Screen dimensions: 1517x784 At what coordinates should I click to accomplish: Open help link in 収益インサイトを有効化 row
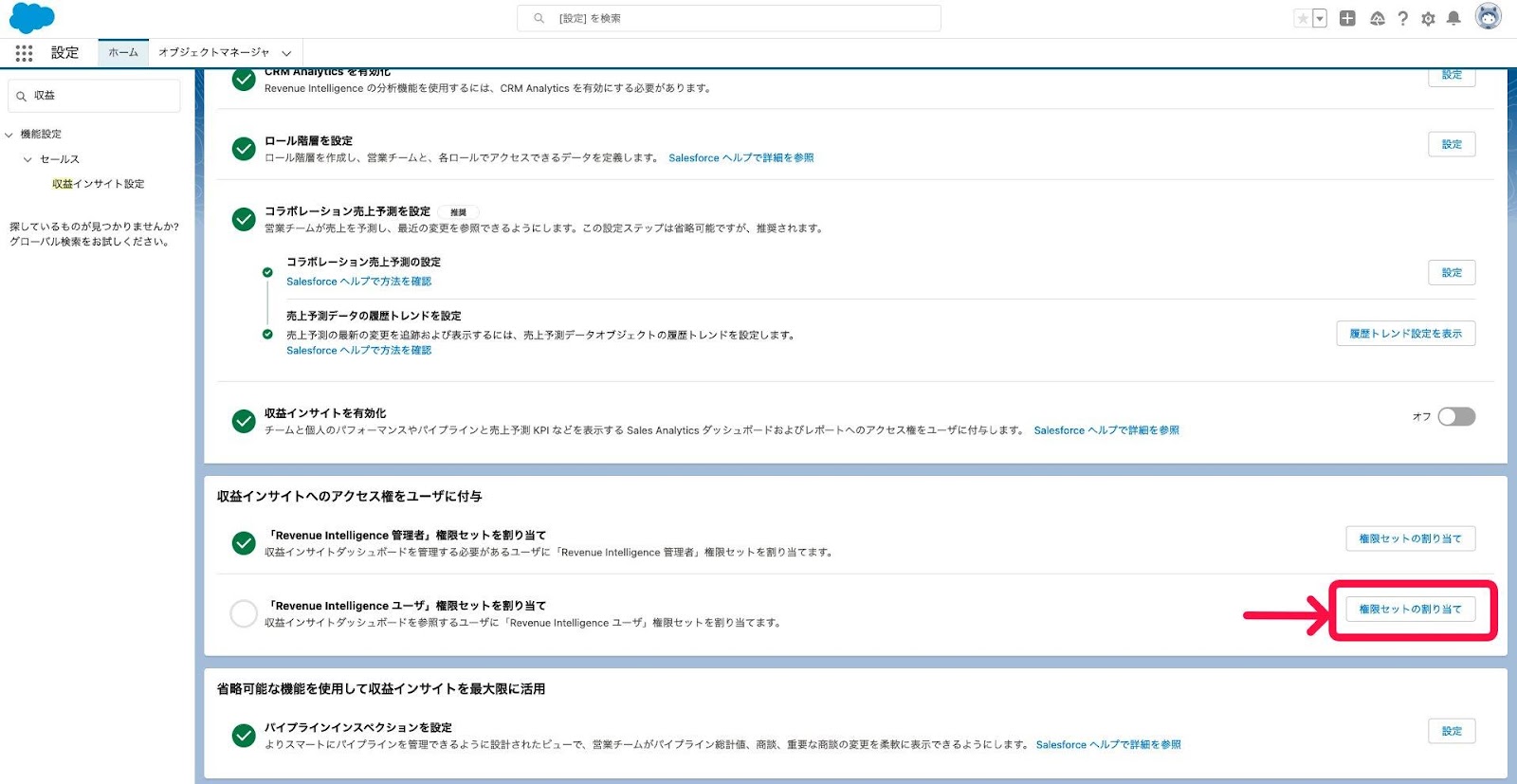coord(1106,430)
